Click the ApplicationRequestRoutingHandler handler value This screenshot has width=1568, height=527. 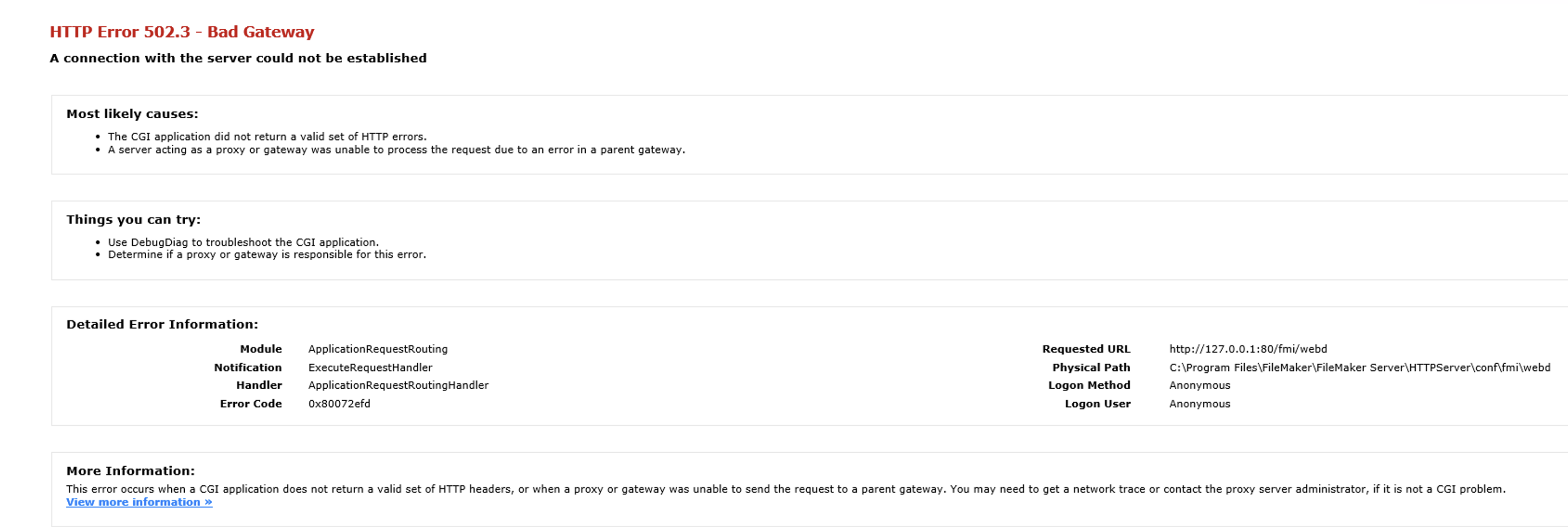click(x=398, y=385)
